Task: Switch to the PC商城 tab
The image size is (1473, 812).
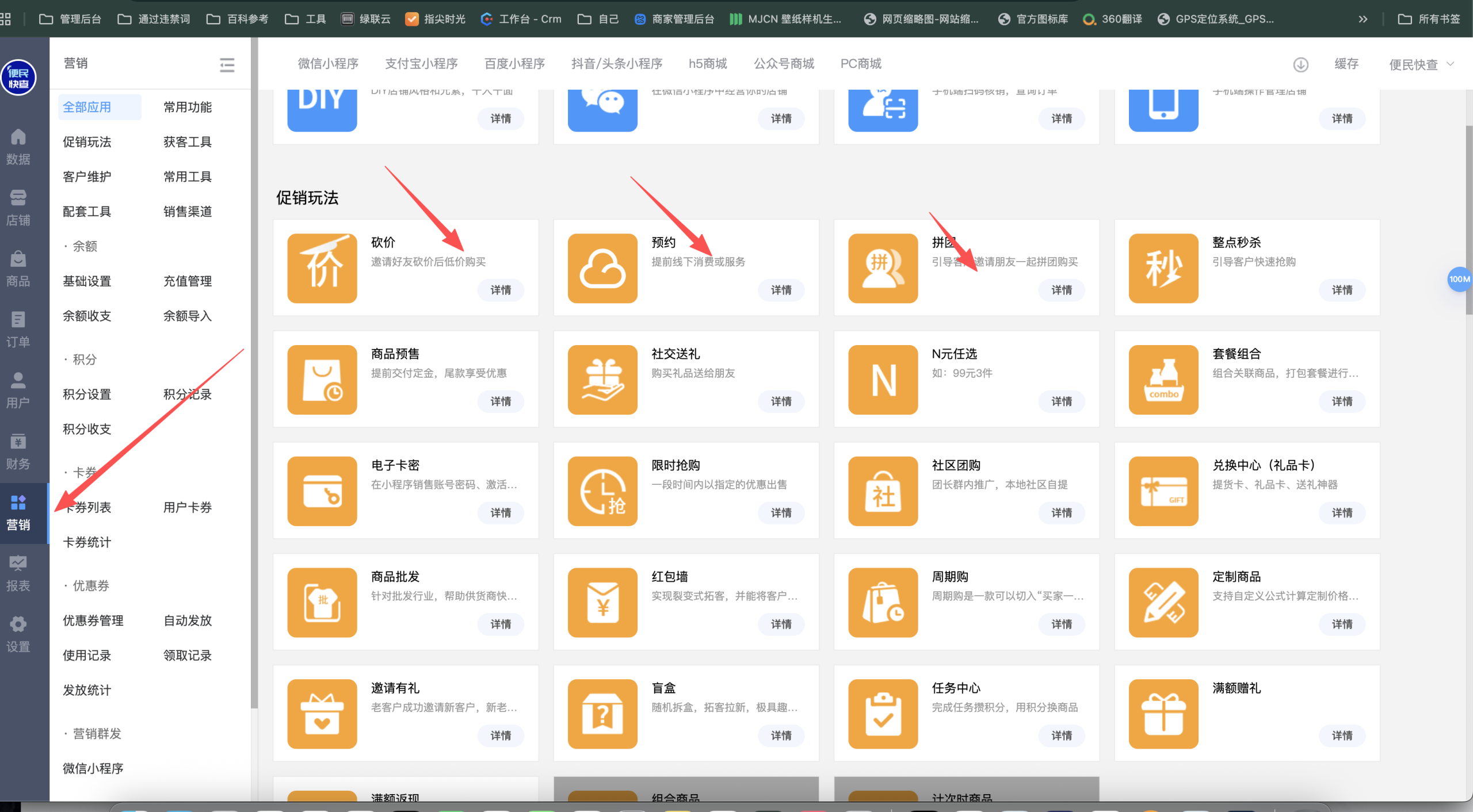Action: (861, 63)
